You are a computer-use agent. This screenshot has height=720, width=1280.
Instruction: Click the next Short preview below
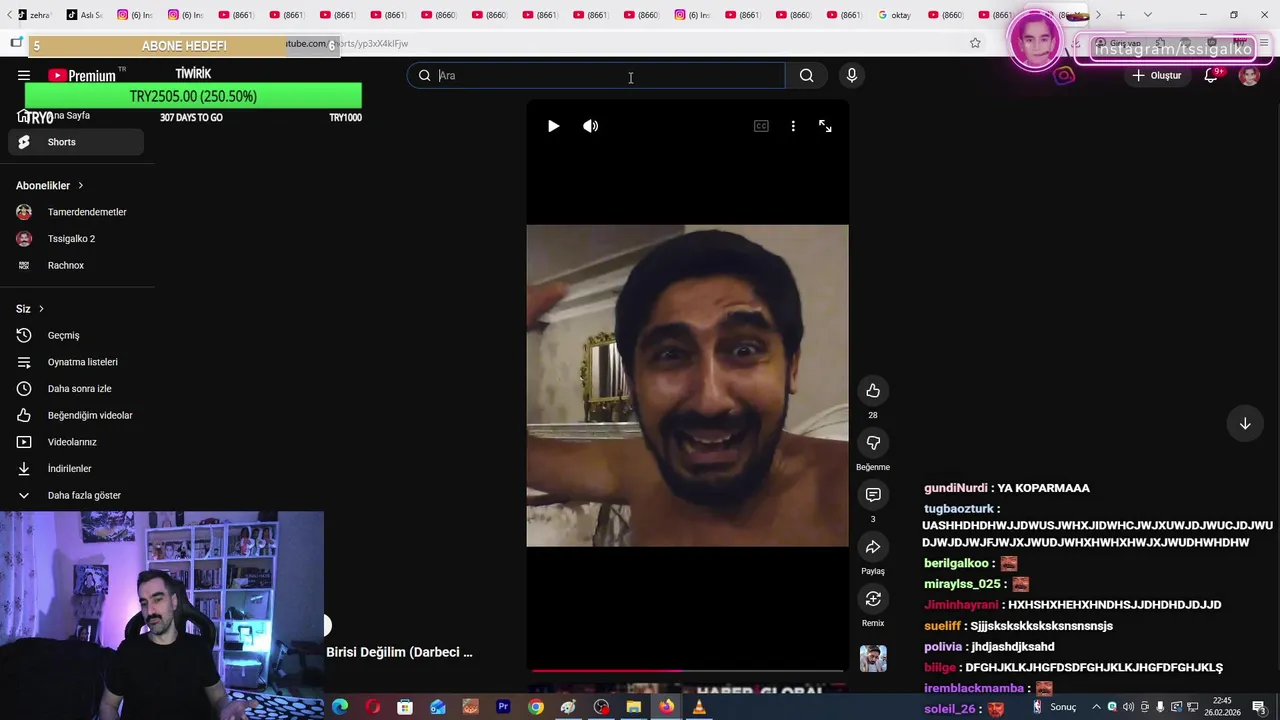pos(687,690)
